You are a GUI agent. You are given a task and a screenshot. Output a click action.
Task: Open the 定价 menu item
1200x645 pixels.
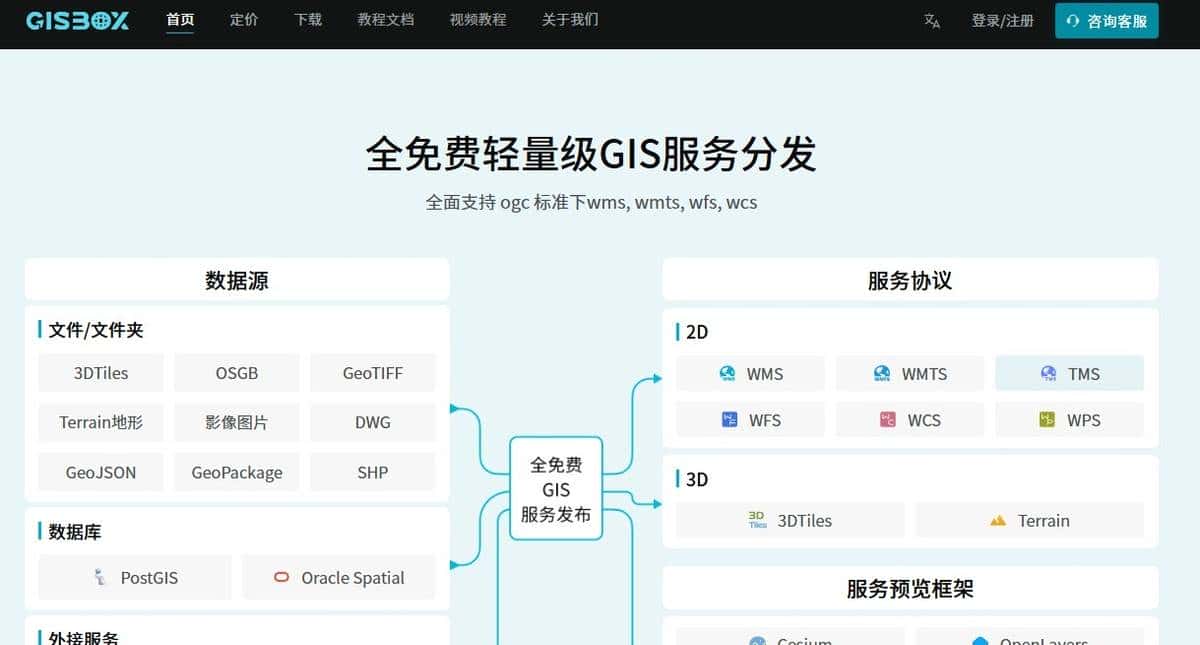click(244, 19)
